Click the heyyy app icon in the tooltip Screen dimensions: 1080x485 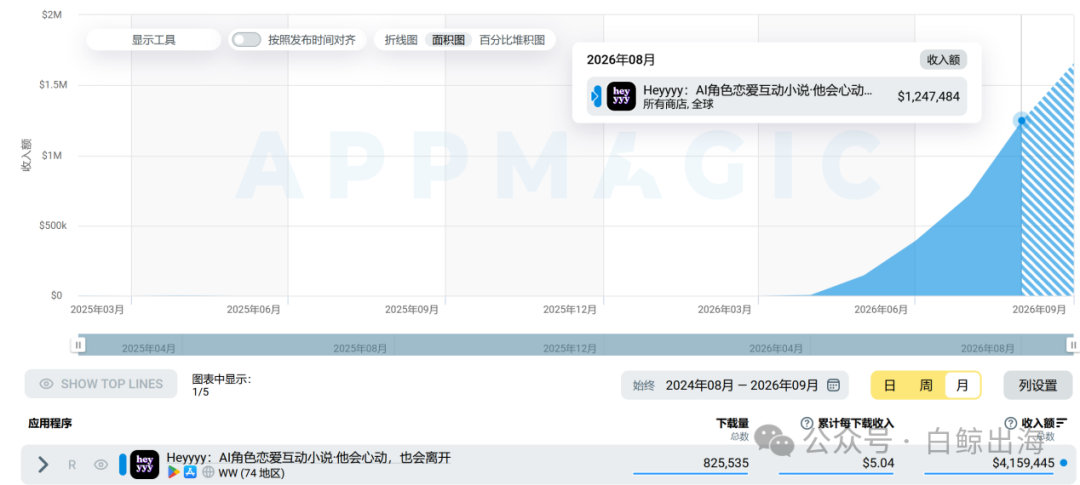coord(621,96)
